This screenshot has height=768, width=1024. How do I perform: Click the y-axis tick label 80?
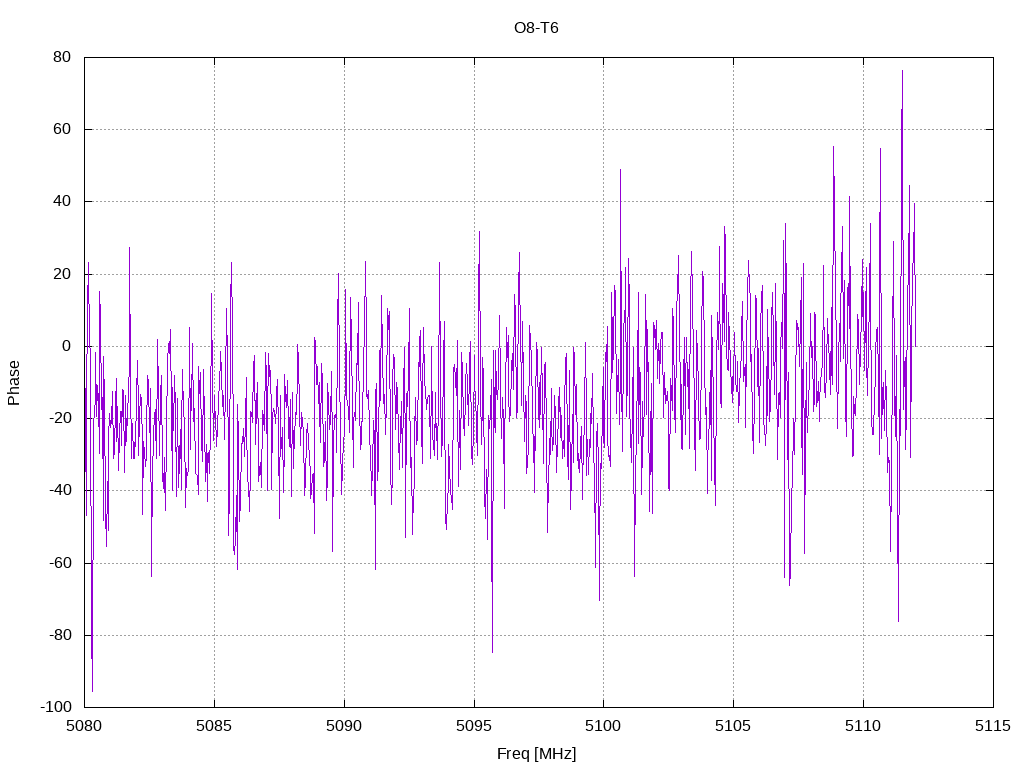pos(62,57)
